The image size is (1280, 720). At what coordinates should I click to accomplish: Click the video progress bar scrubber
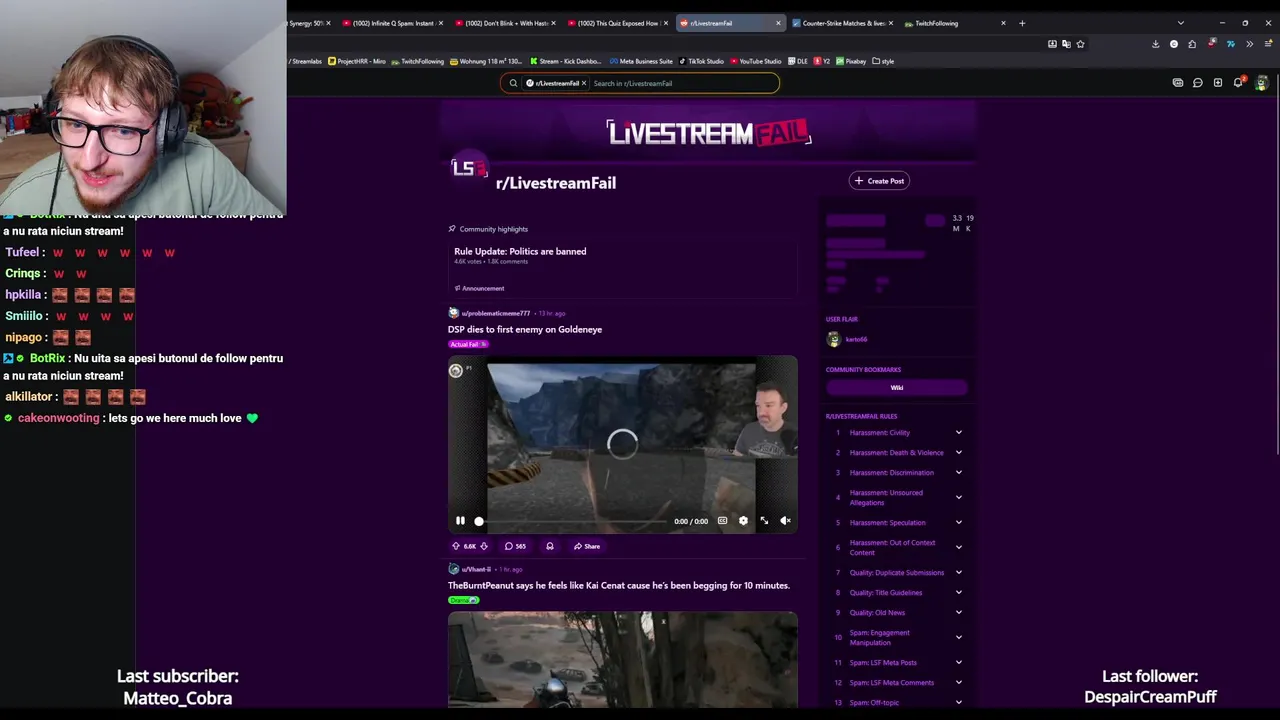[479, 521]
